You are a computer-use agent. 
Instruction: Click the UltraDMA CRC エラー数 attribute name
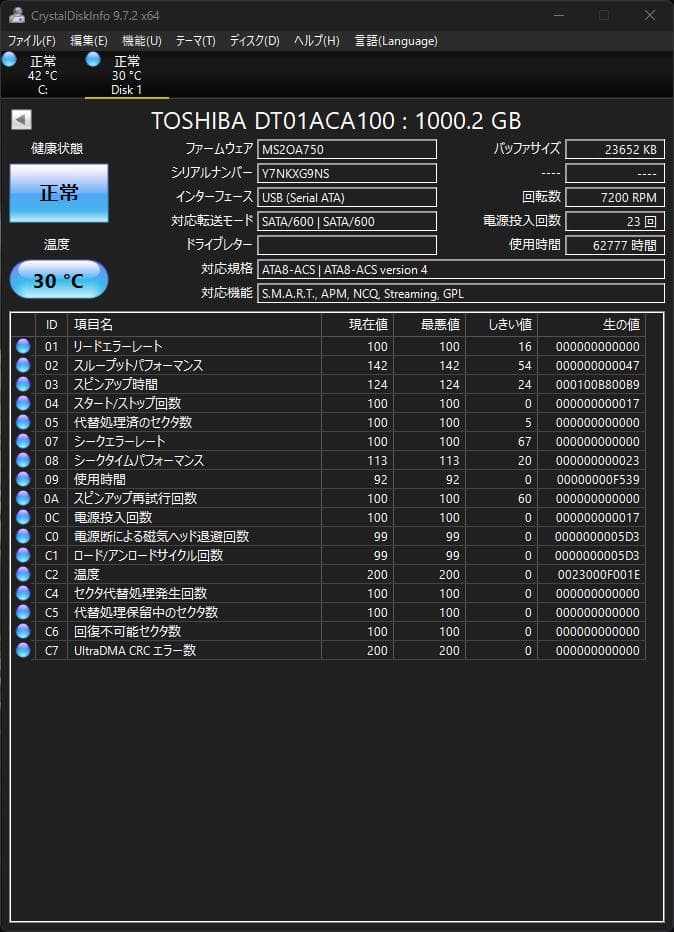tap(135, 650)
